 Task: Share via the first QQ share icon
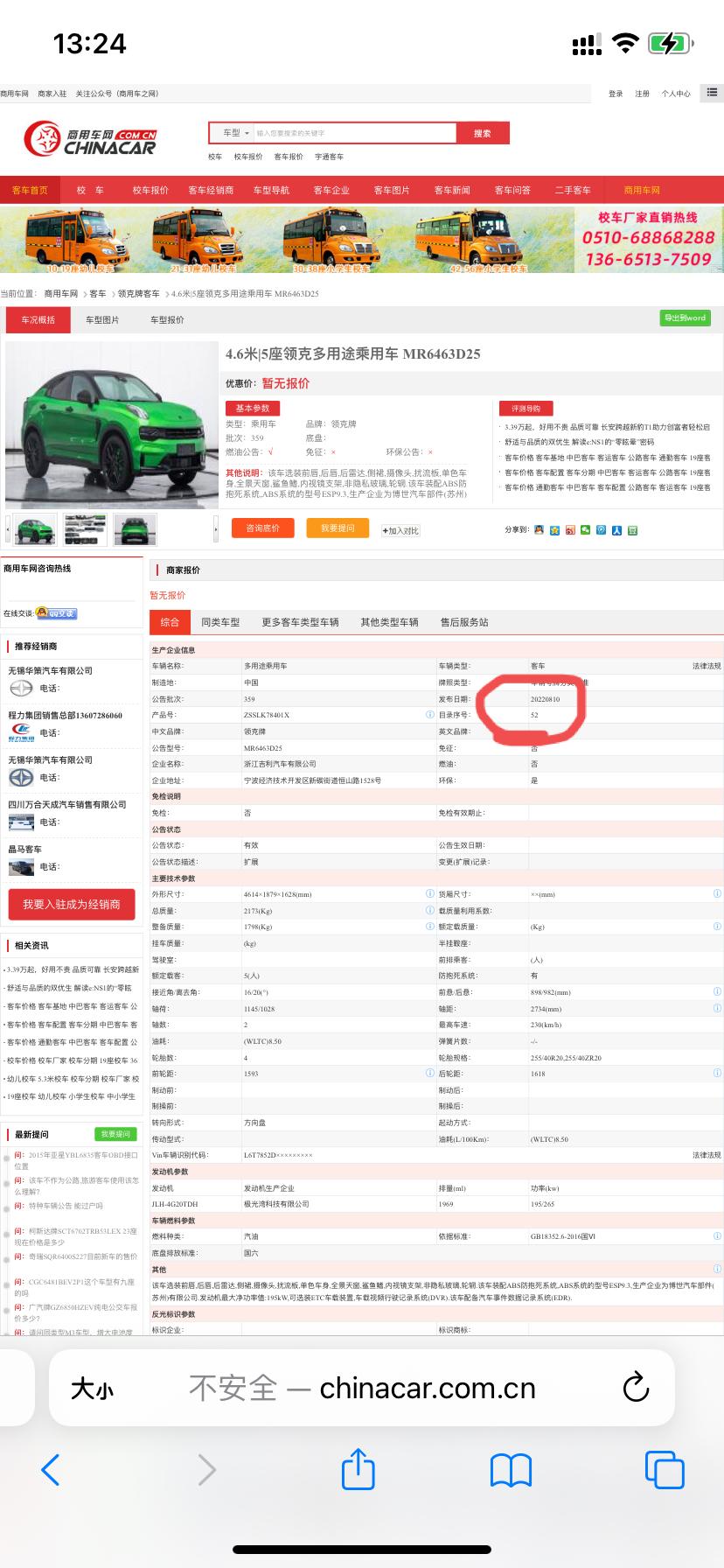539,530
